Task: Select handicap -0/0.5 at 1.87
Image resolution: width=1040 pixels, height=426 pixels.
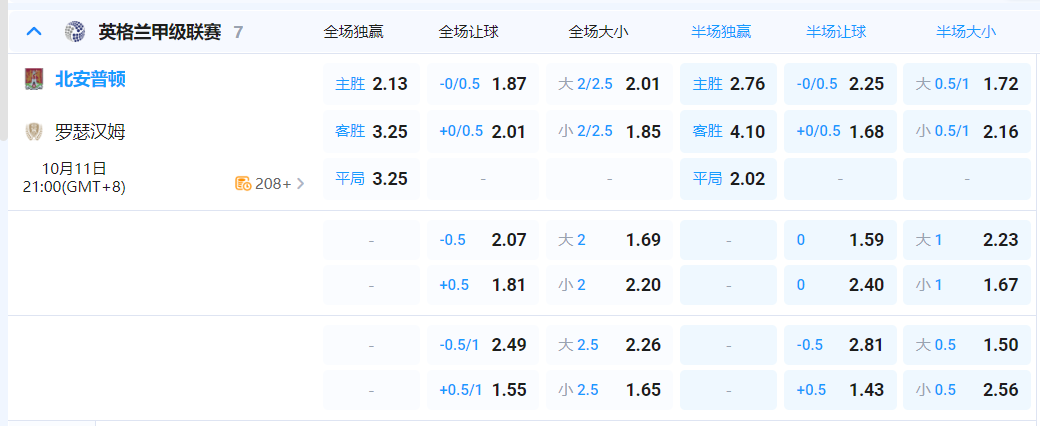Action: 483,84
